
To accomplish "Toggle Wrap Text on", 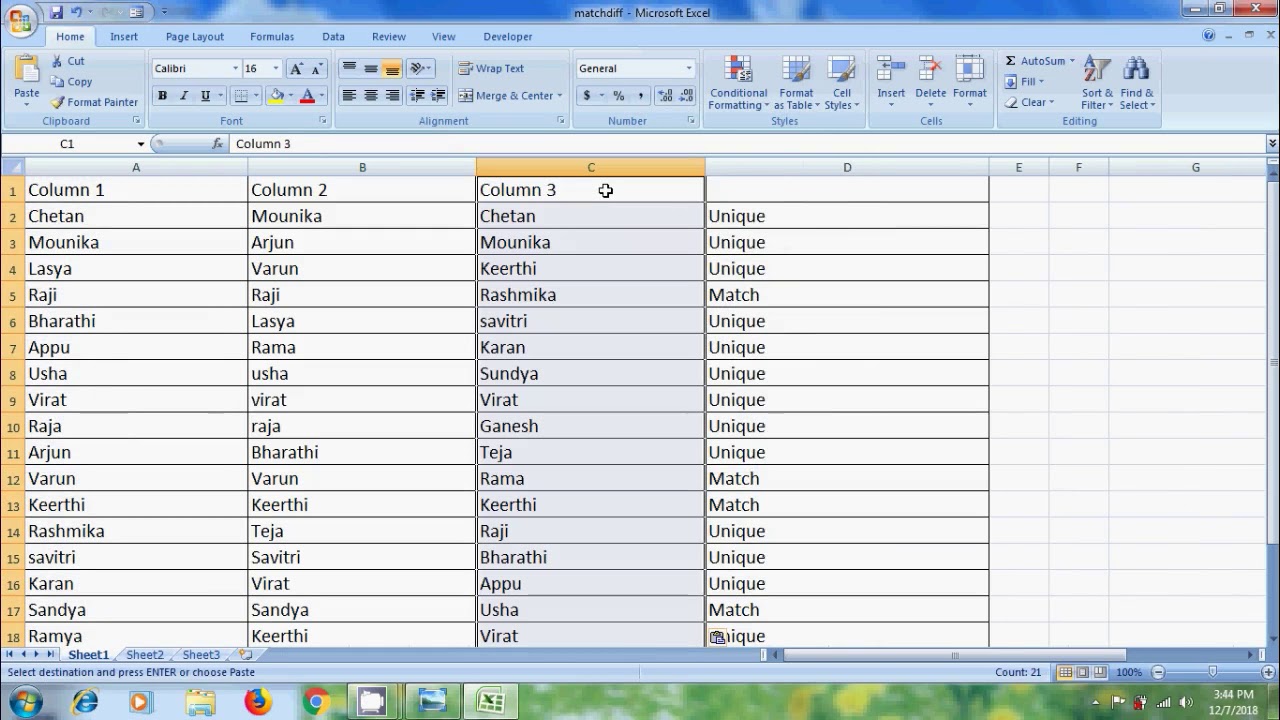I will pyautogui.click(x=491, y=68).
